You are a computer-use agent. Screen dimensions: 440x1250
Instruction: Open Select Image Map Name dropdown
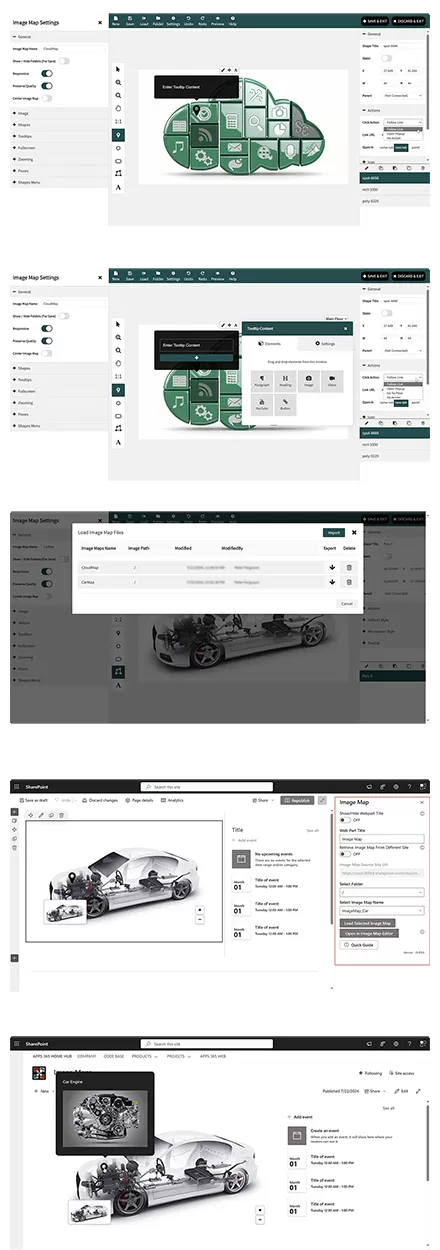(x=382, y=910)
